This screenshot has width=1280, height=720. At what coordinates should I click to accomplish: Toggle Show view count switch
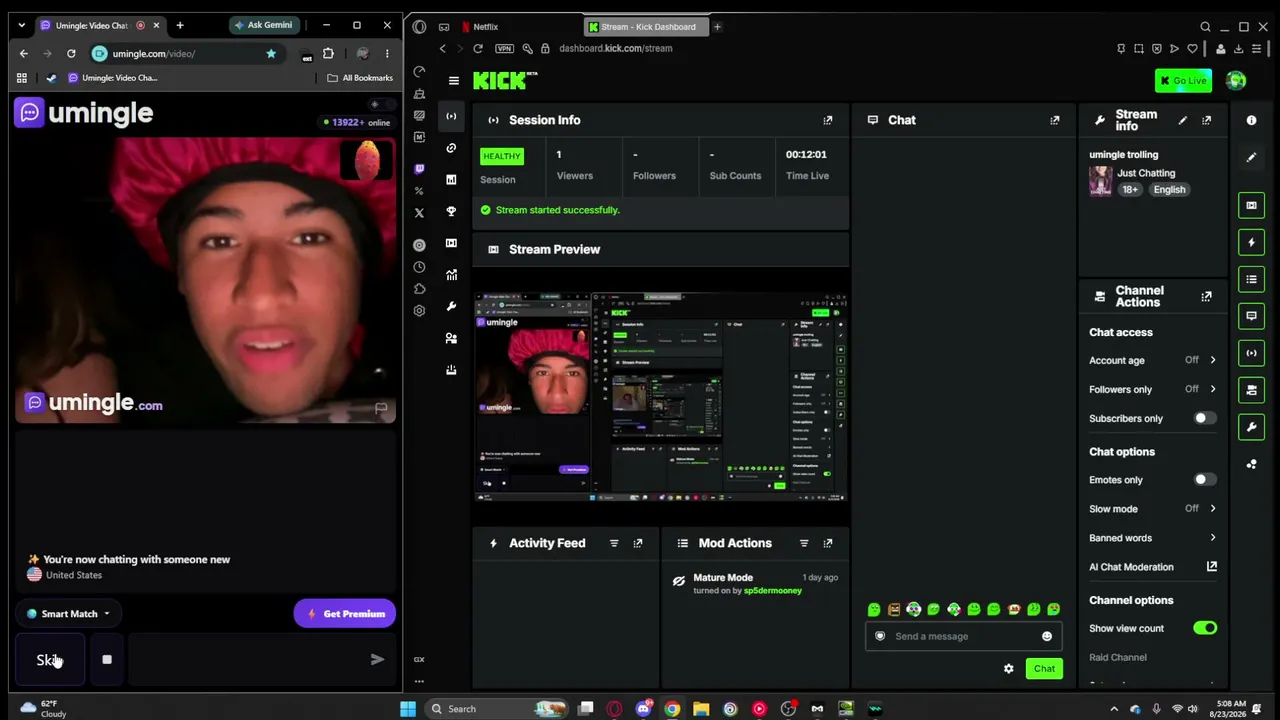(x=1205, y=628)
